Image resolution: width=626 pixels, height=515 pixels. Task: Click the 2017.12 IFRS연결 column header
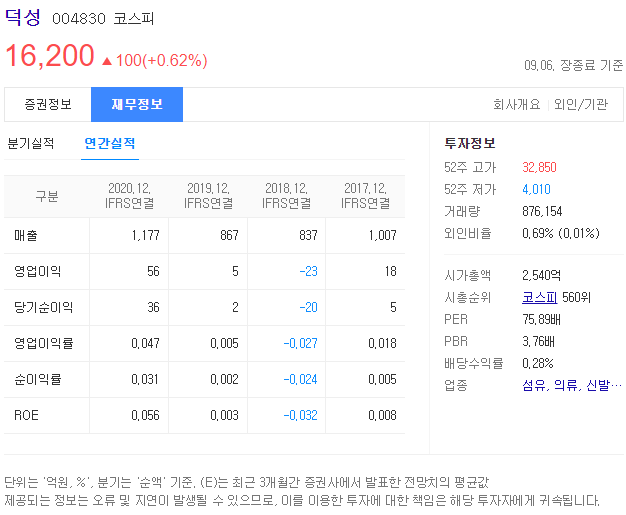[x=366, y=196]
